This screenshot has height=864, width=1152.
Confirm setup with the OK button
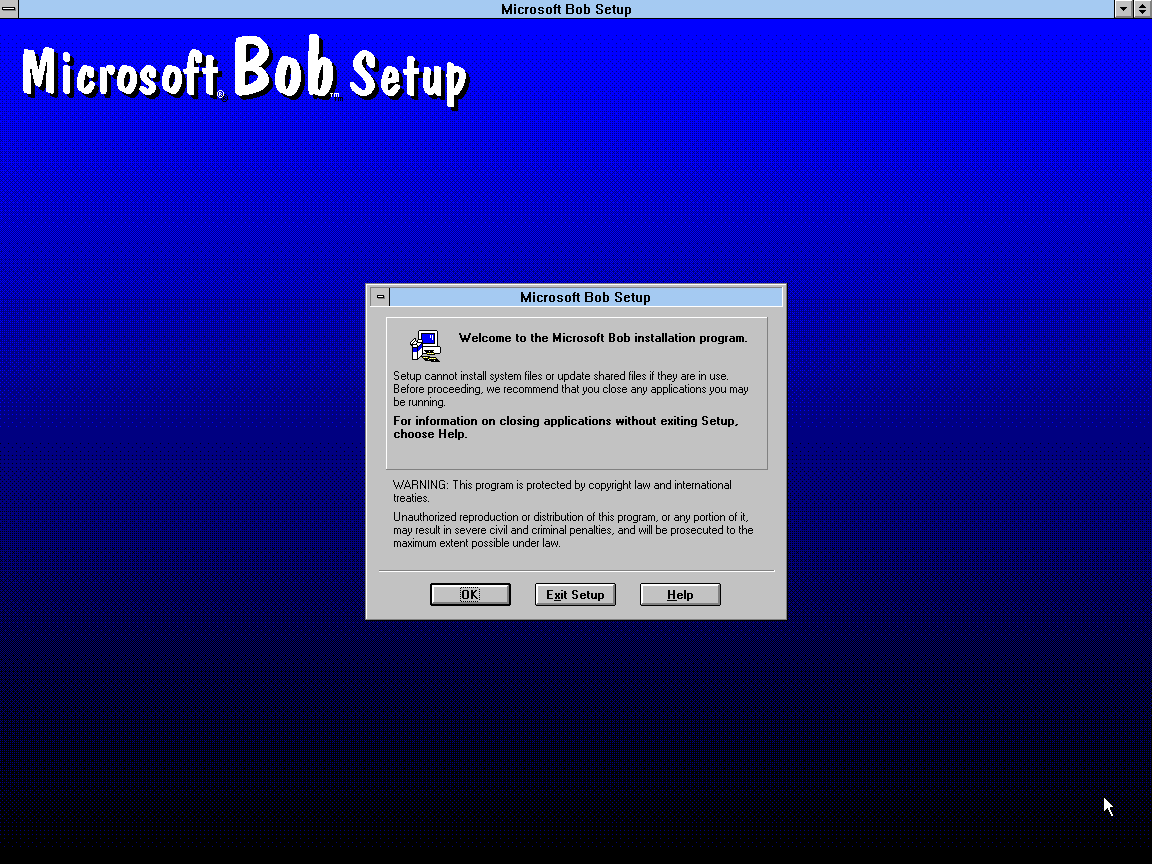[470, 594]
